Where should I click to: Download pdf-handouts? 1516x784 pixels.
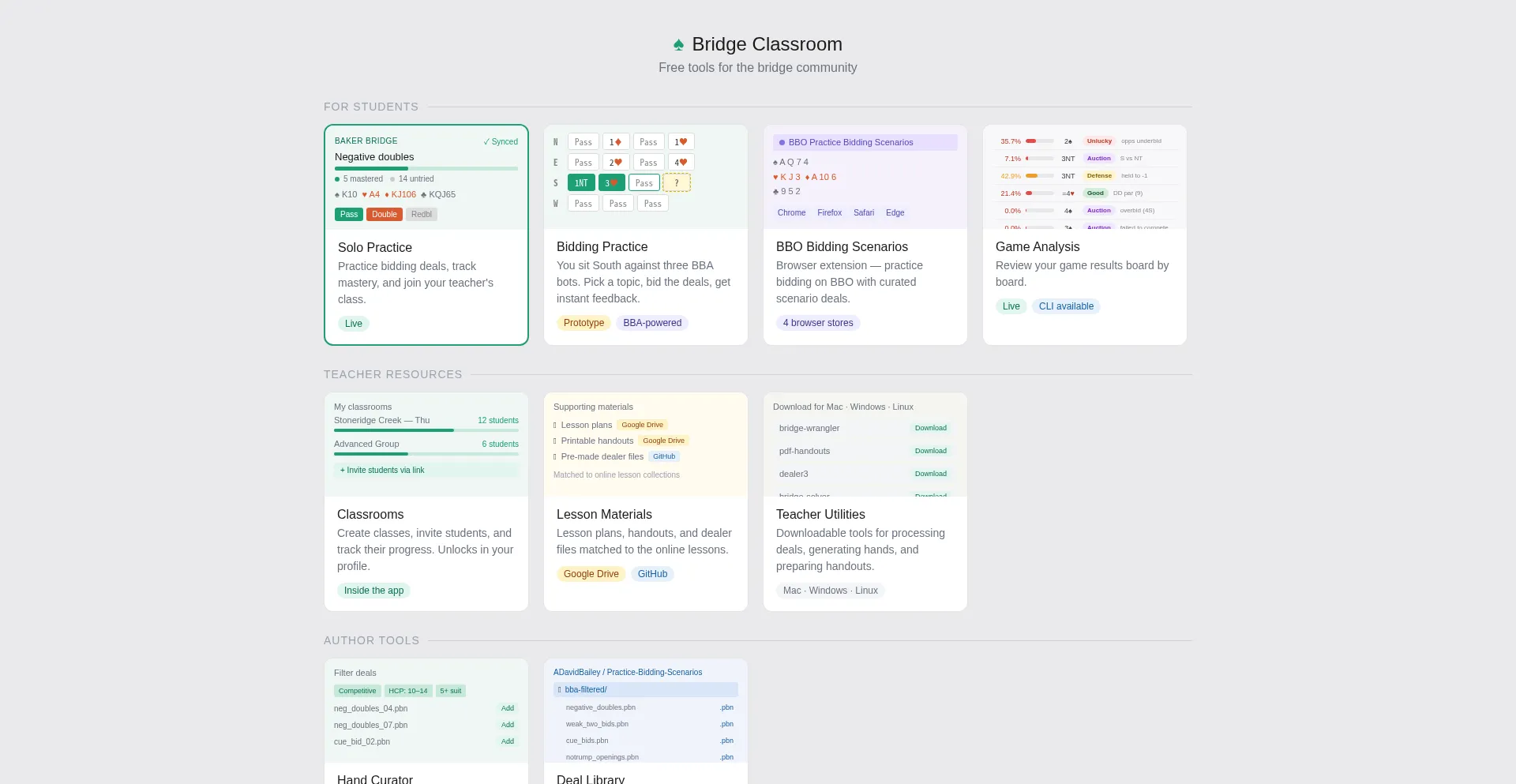(x=931, y=451)
